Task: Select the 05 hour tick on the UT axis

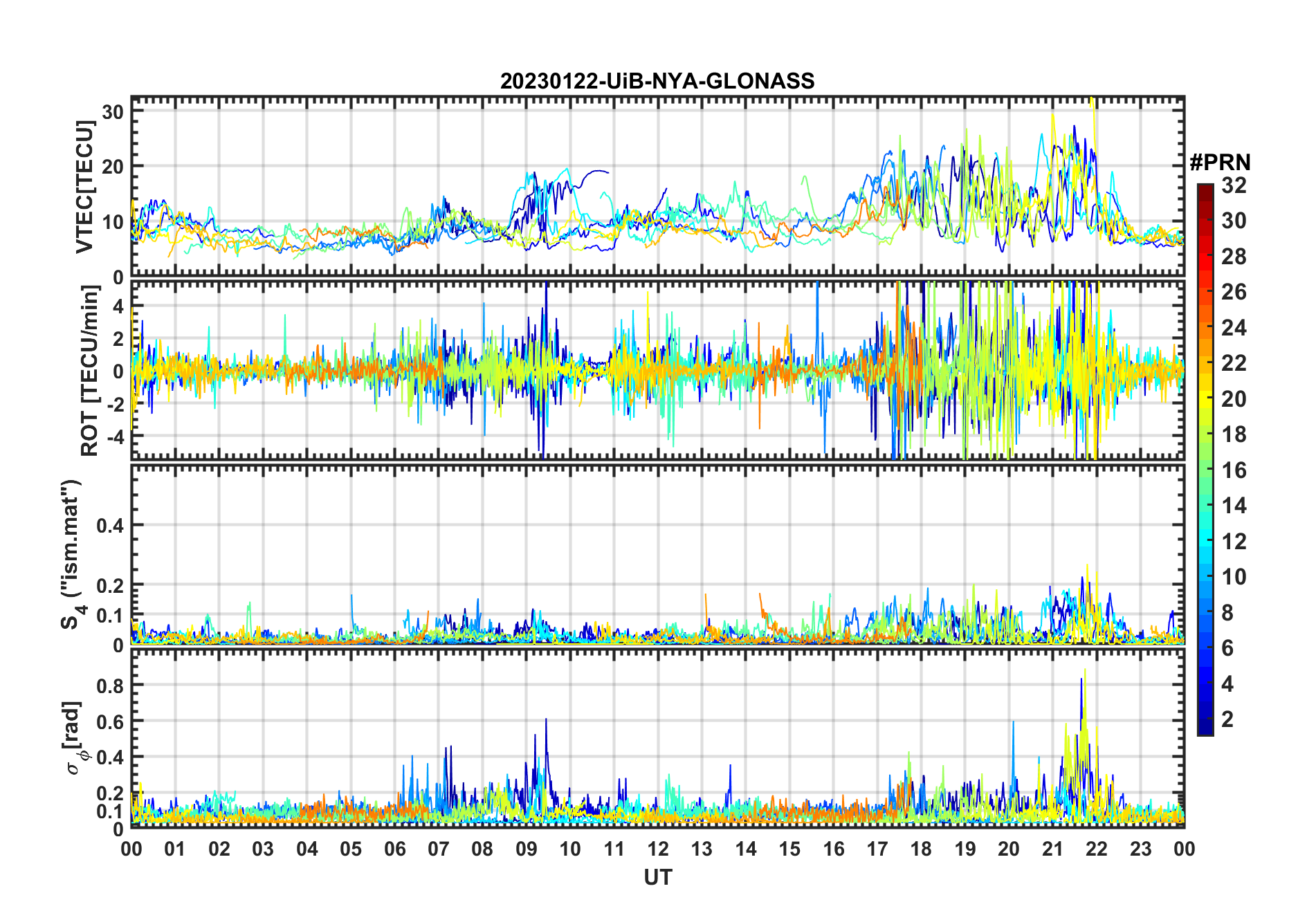Action: (351, 849)
